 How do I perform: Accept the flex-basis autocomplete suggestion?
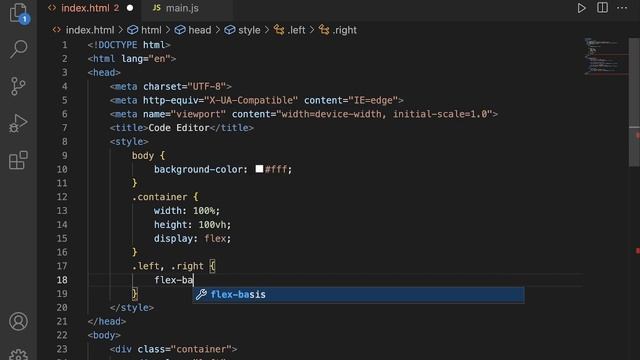tap(358, 295)
